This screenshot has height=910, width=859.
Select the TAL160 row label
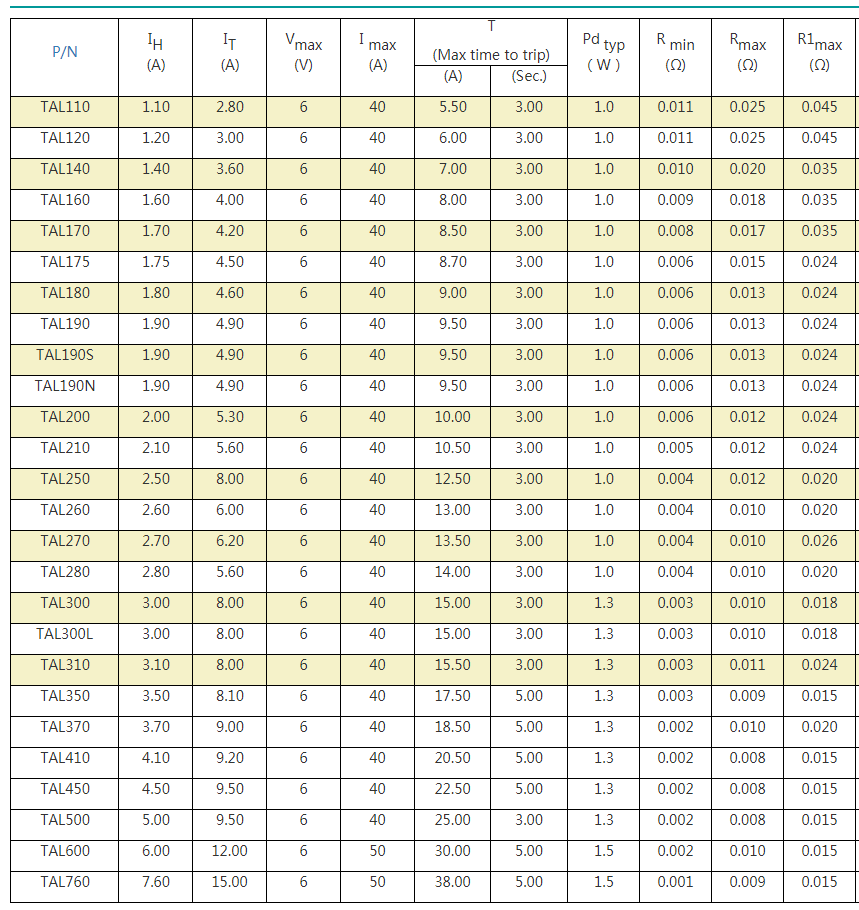[x=65, y=200]
